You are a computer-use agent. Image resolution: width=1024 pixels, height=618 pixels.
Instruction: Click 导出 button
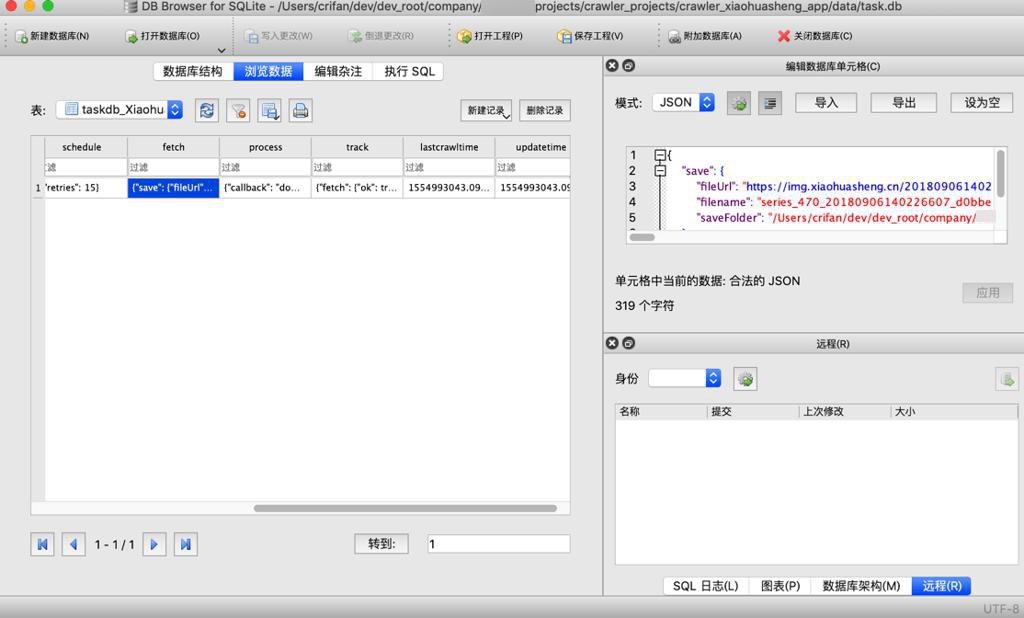click(904, 103)
